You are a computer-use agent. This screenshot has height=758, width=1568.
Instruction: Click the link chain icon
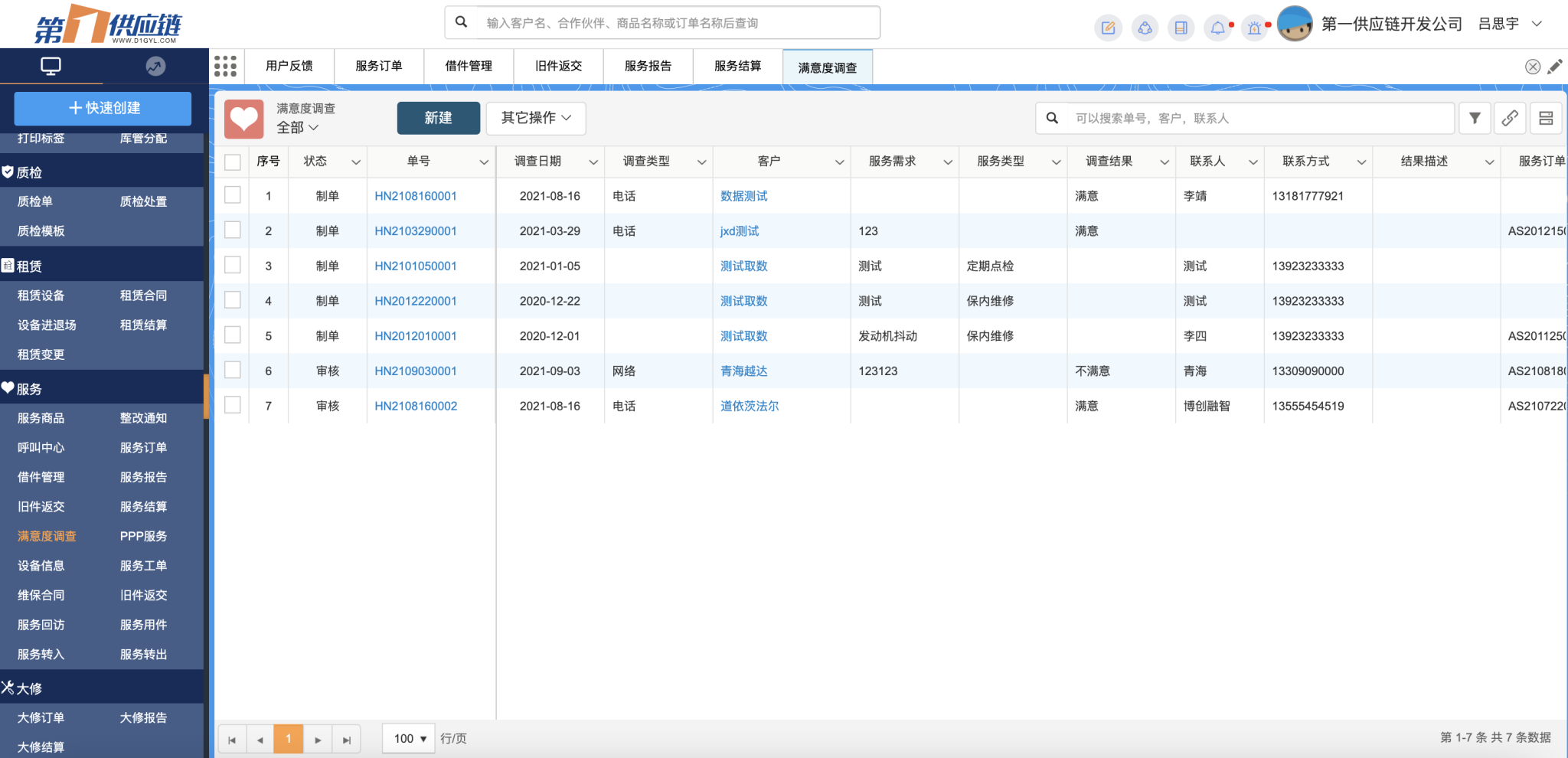[1510, 118]
